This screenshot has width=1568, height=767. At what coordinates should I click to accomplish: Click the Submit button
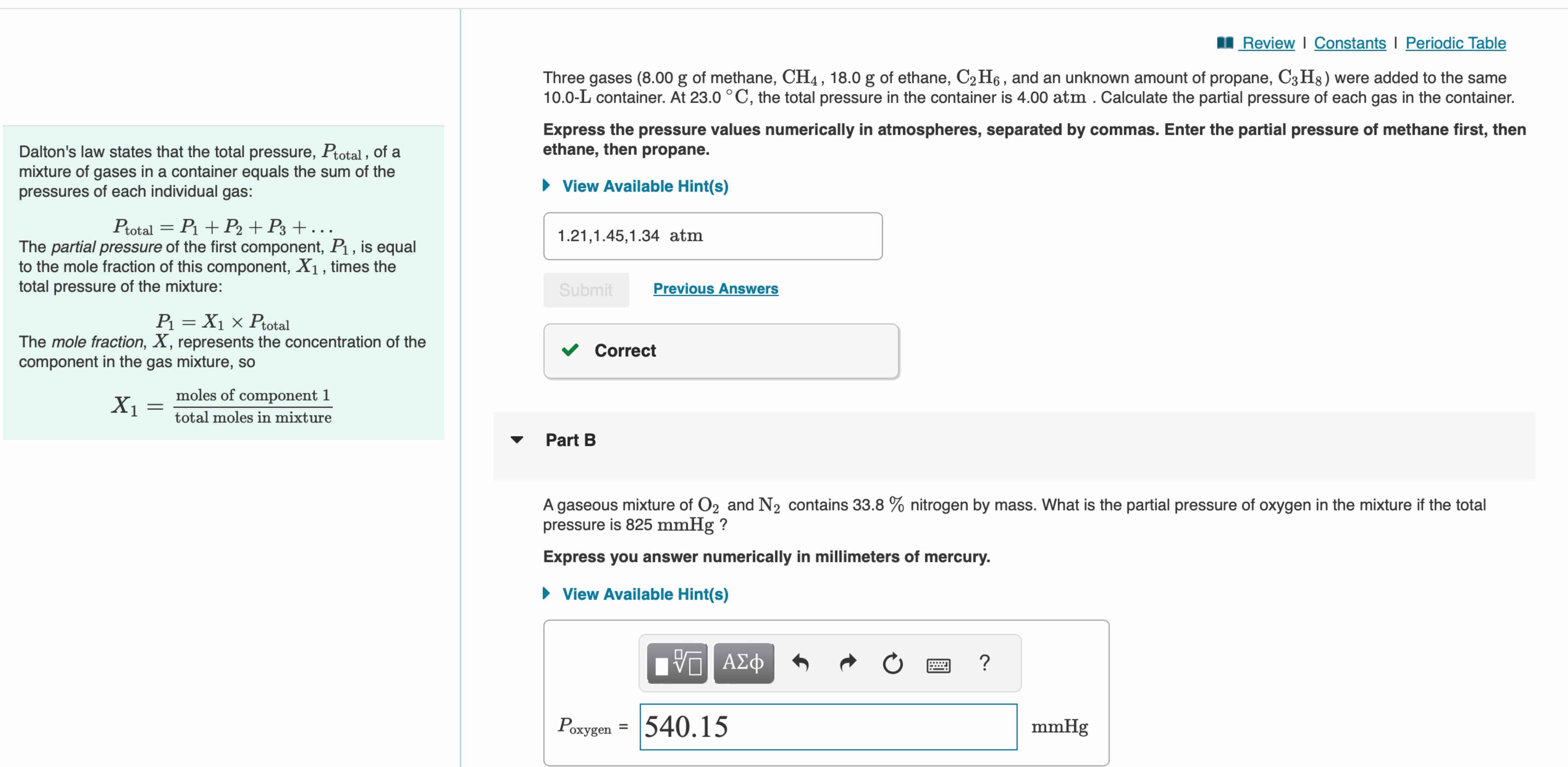(x=586, y=290)
